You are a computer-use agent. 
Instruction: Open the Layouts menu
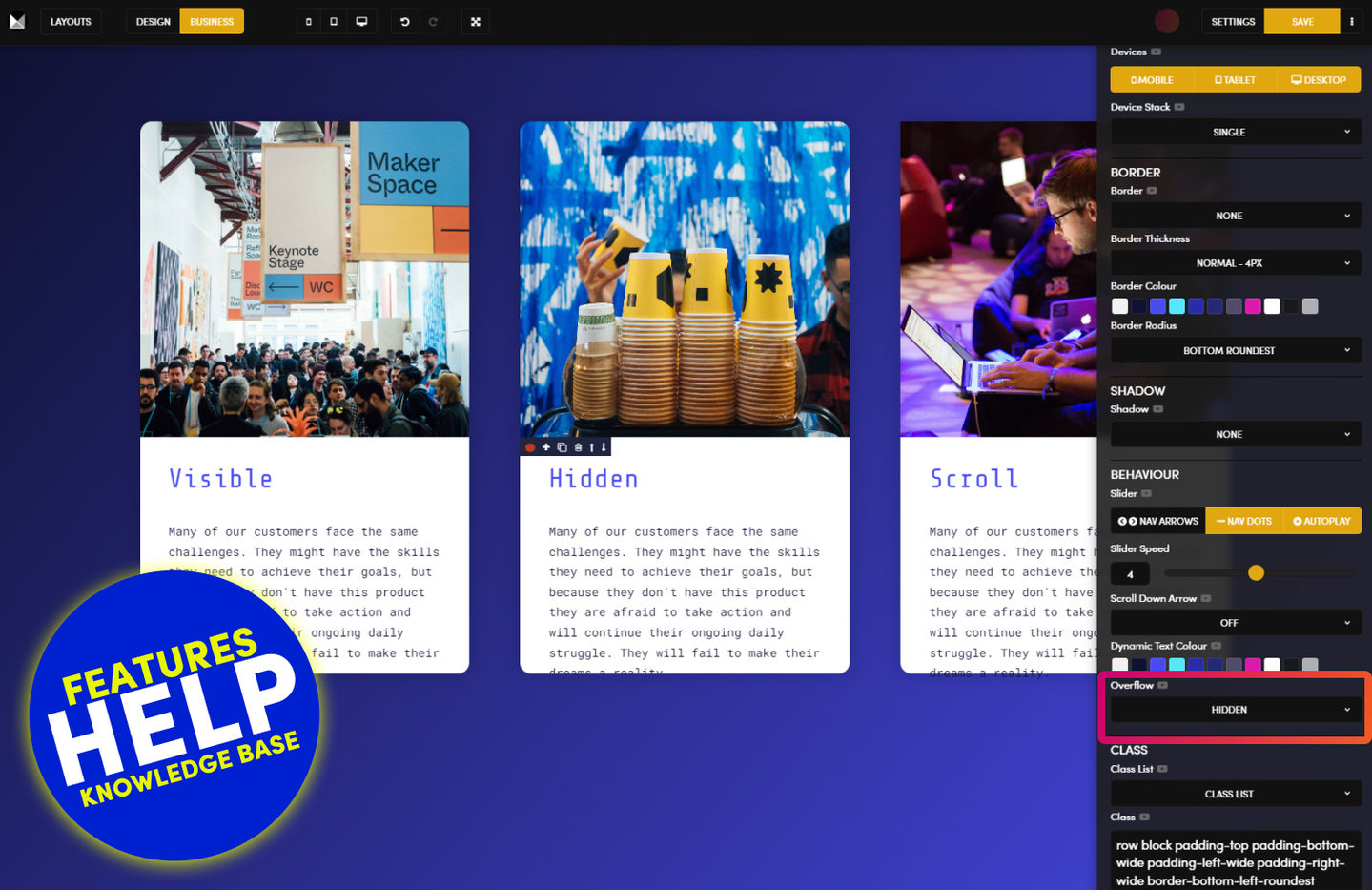coord(71,22)
